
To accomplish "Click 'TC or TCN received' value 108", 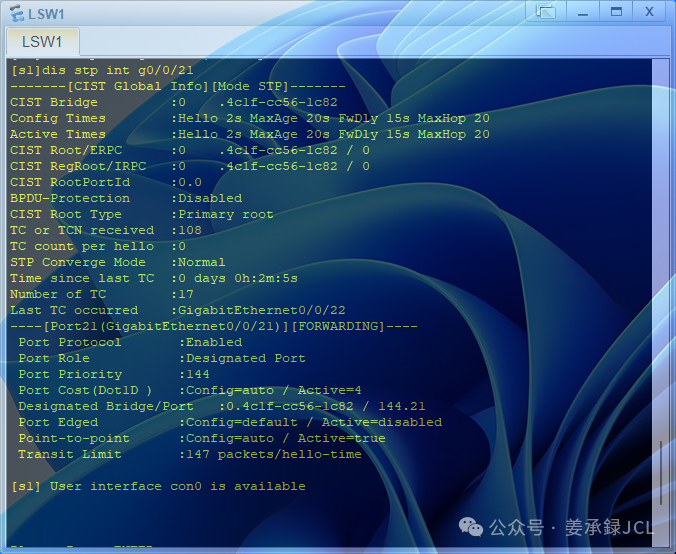I will click(190, 230).
